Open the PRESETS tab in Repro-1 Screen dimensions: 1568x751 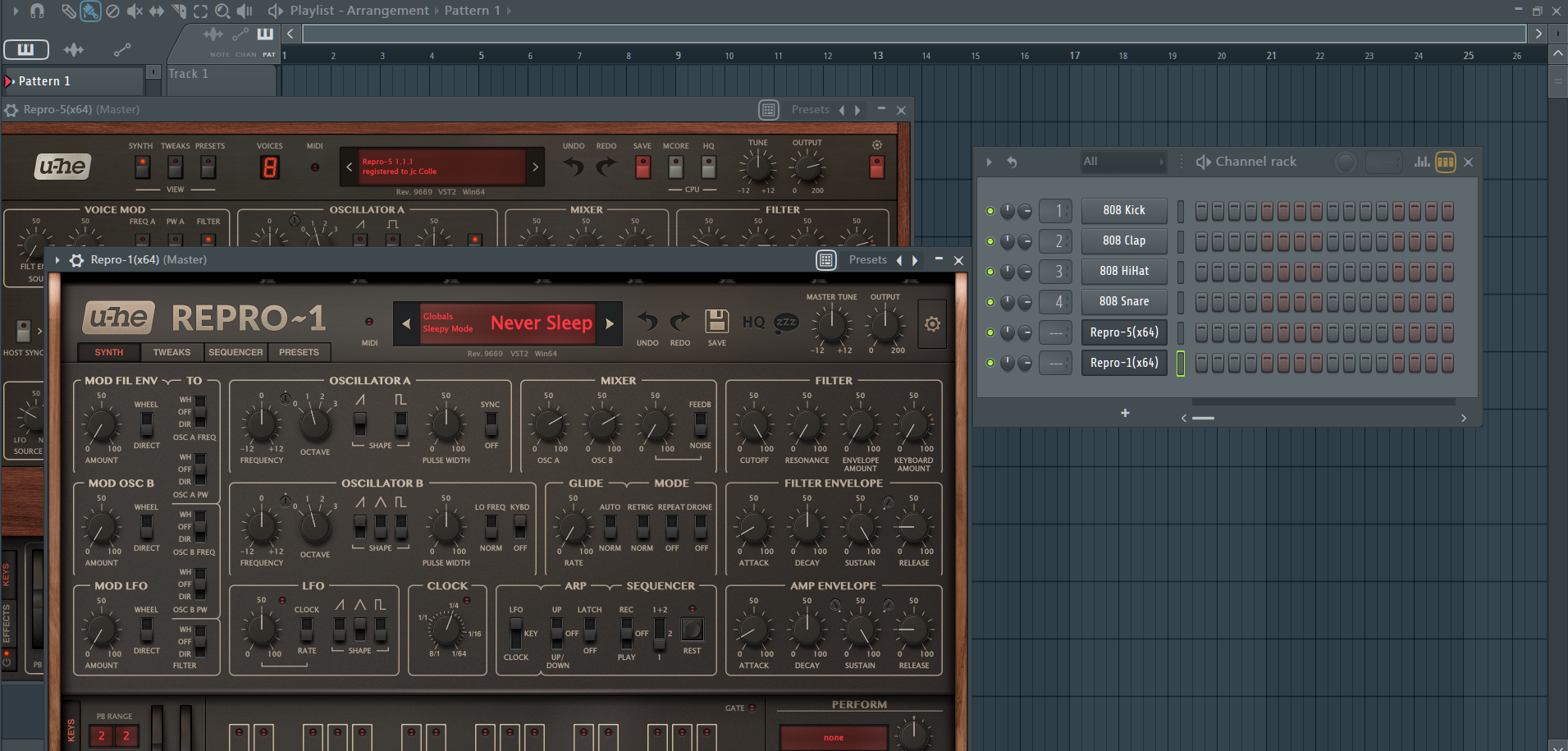[x=299, y=352]
